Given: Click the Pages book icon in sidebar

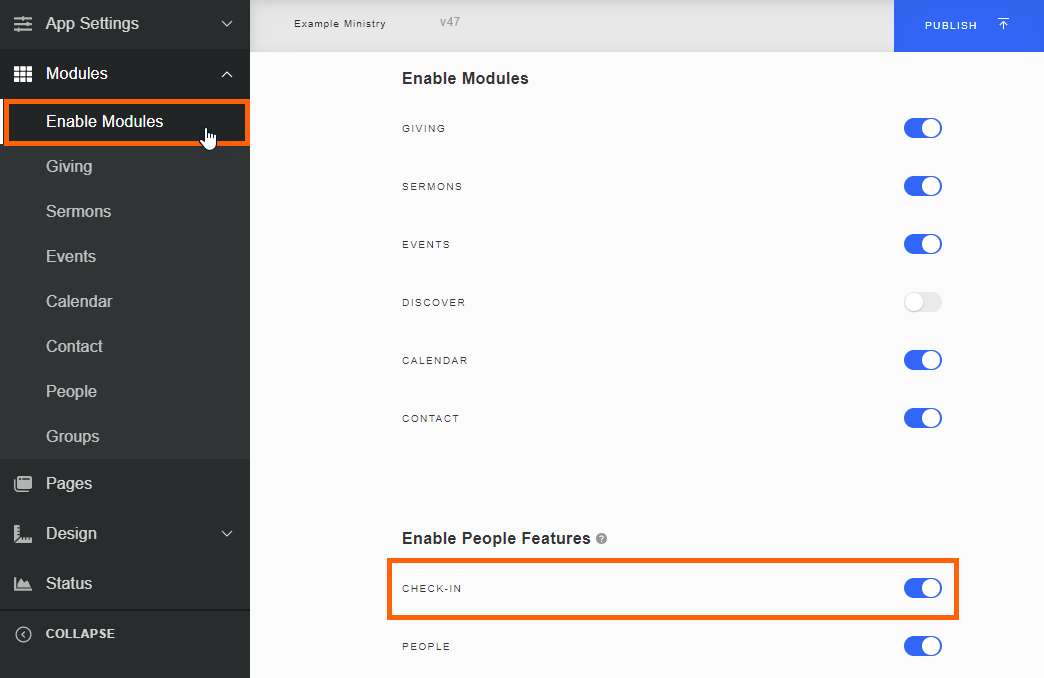Looking at the screenshot, I should (23, 483).
